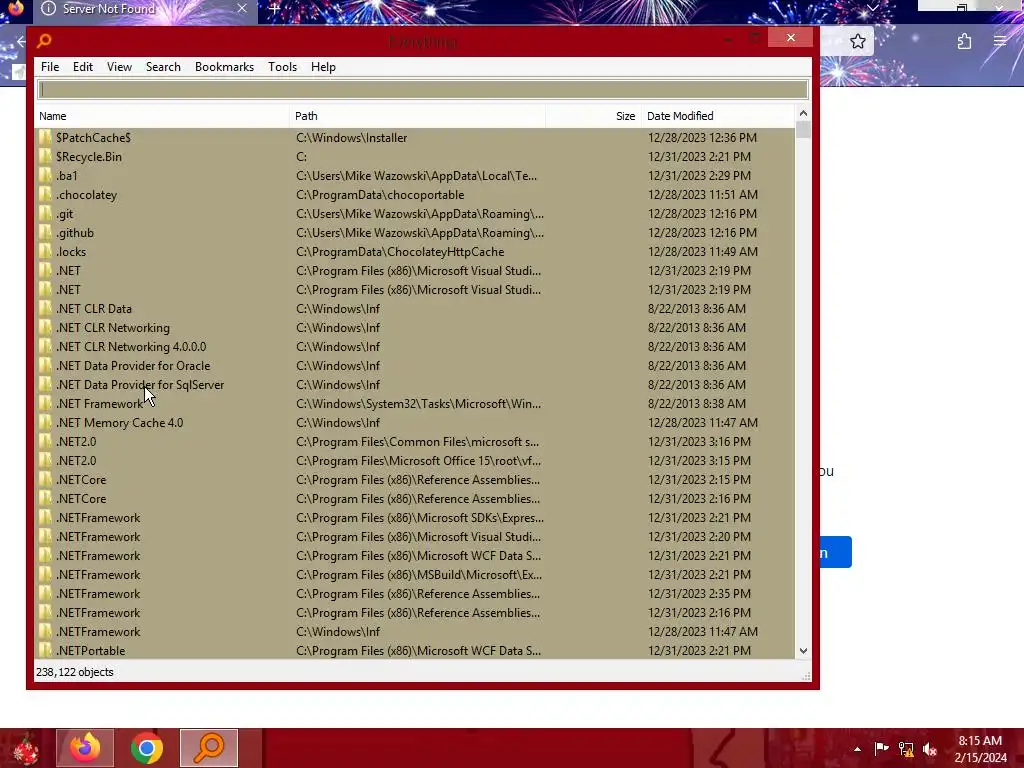Select the .locks folder icon
This screenshot has height=768, width=1024.
click(x=45, y=251)
